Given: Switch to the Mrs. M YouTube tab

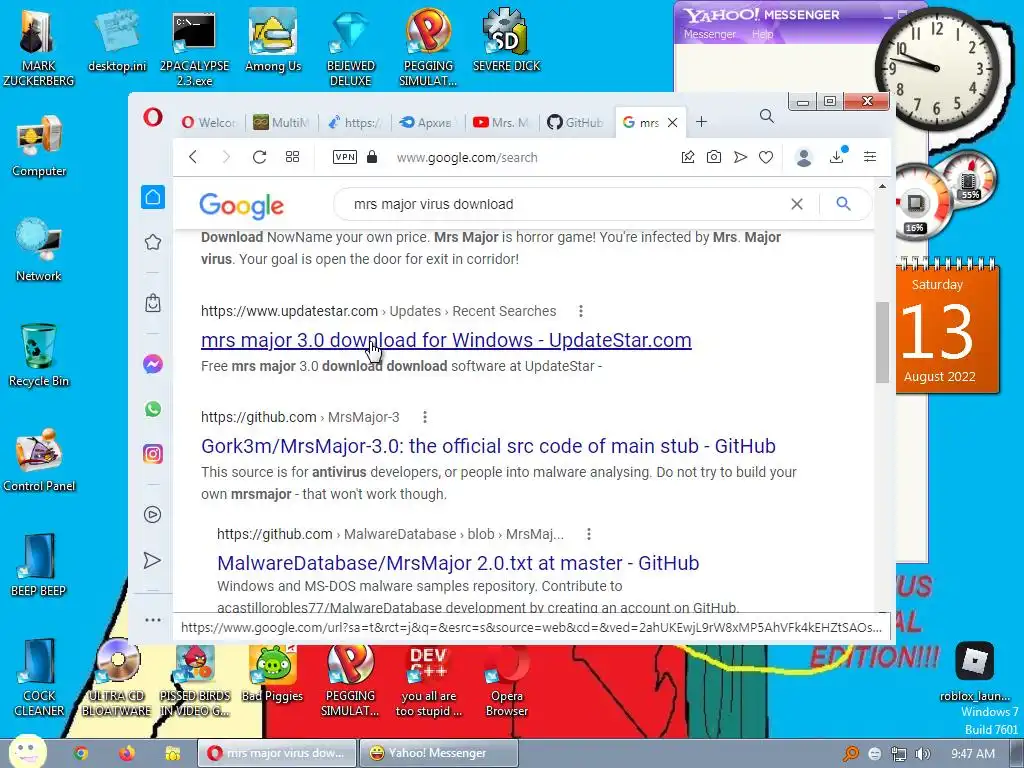Looking at the screenshot, I should coord(500,122).
